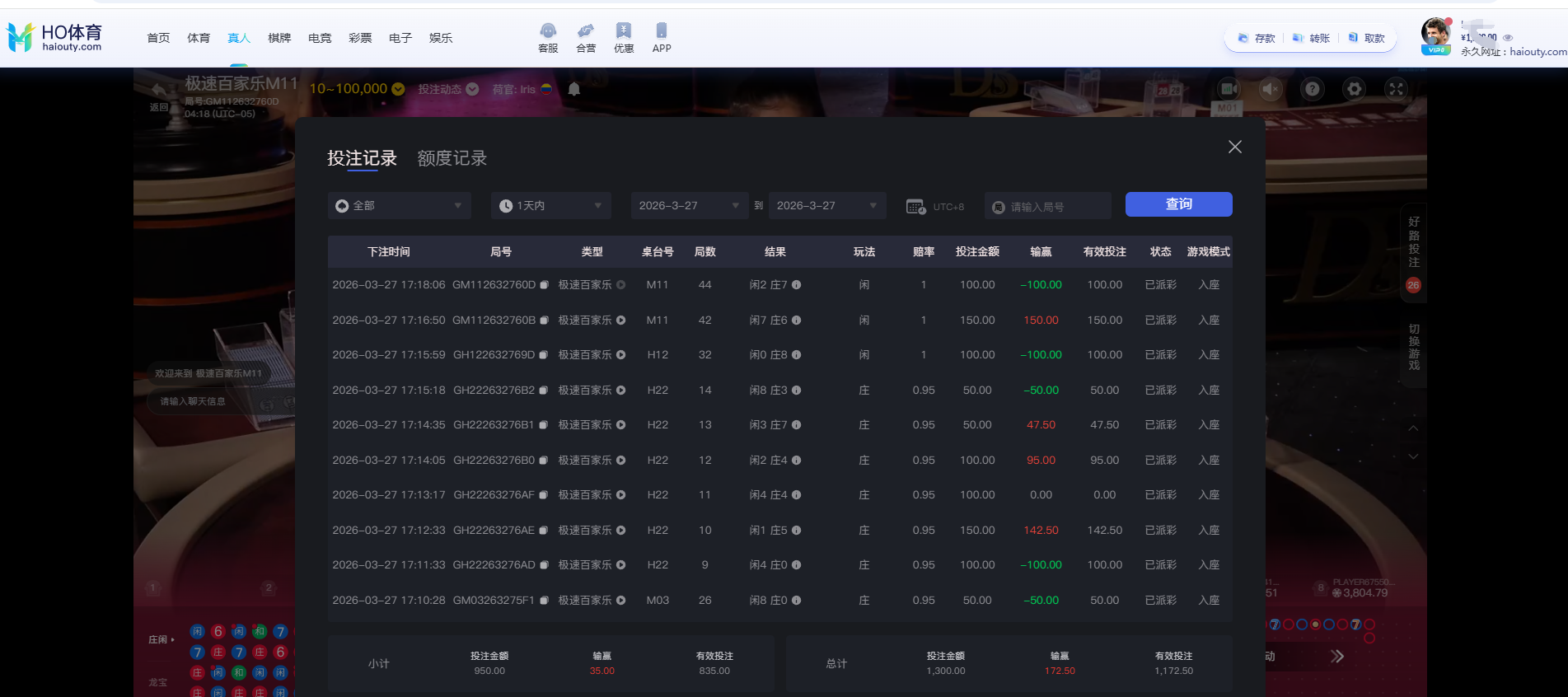Viewport: 1568px width, 697px height.
Task: Click the notification bell icon
Action: tap(574, 89)
